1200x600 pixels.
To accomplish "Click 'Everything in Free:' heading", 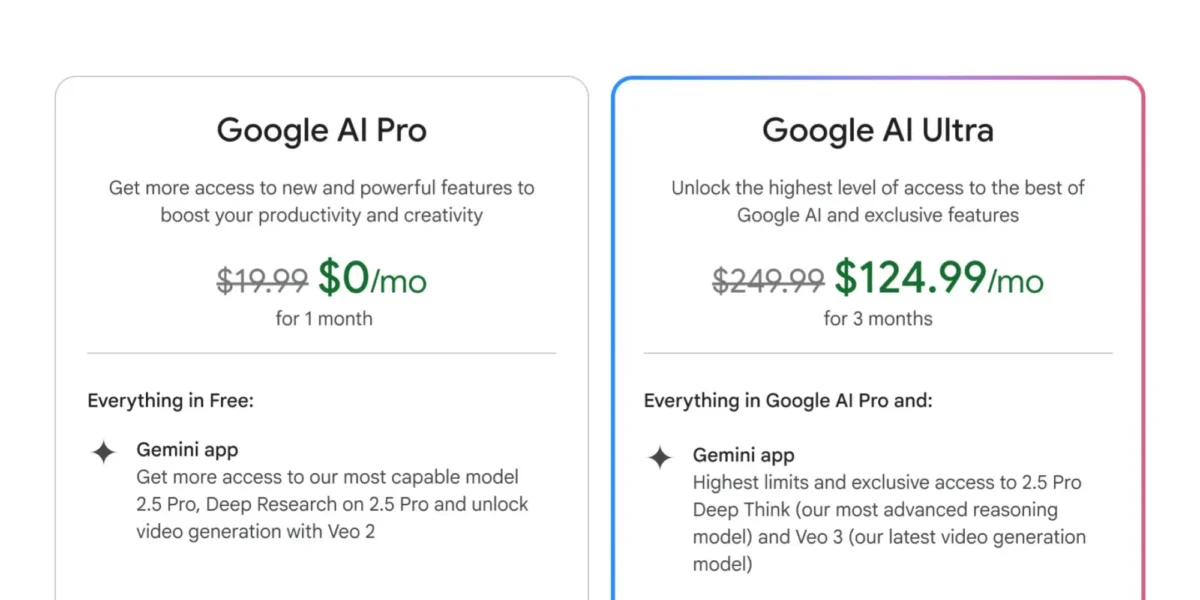I will coord(171,401).
